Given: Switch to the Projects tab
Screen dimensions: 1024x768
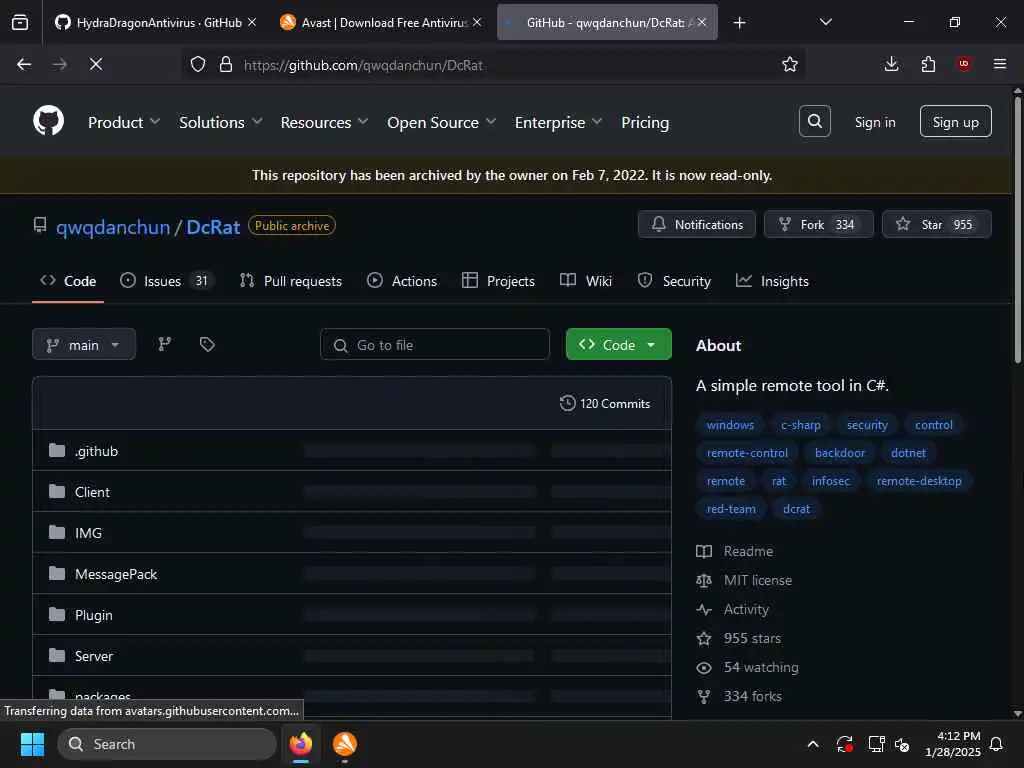Looking at the screenshot, I should (498, 281).
